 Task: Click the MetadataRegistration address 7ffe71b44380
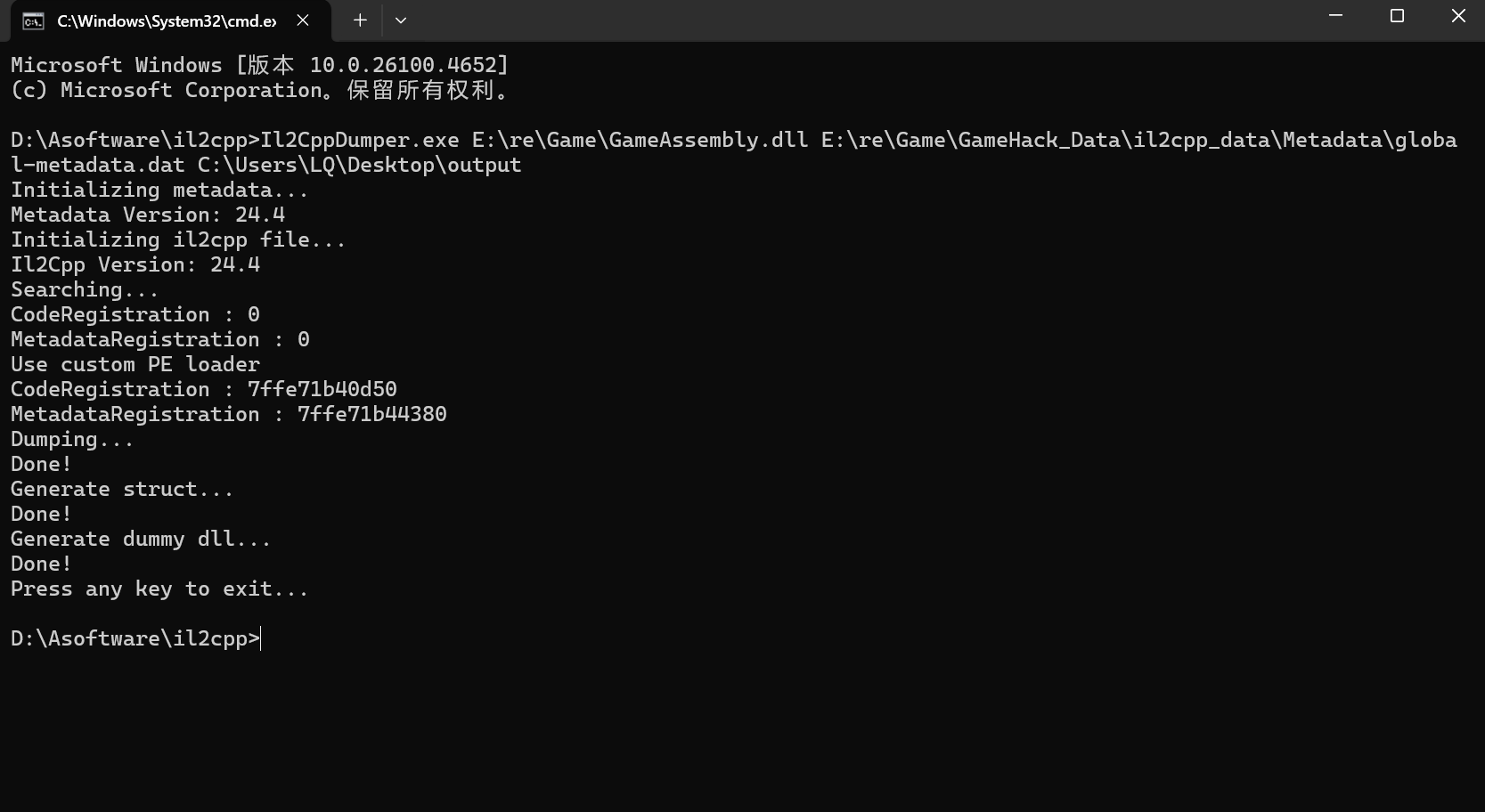coord(371,414)
